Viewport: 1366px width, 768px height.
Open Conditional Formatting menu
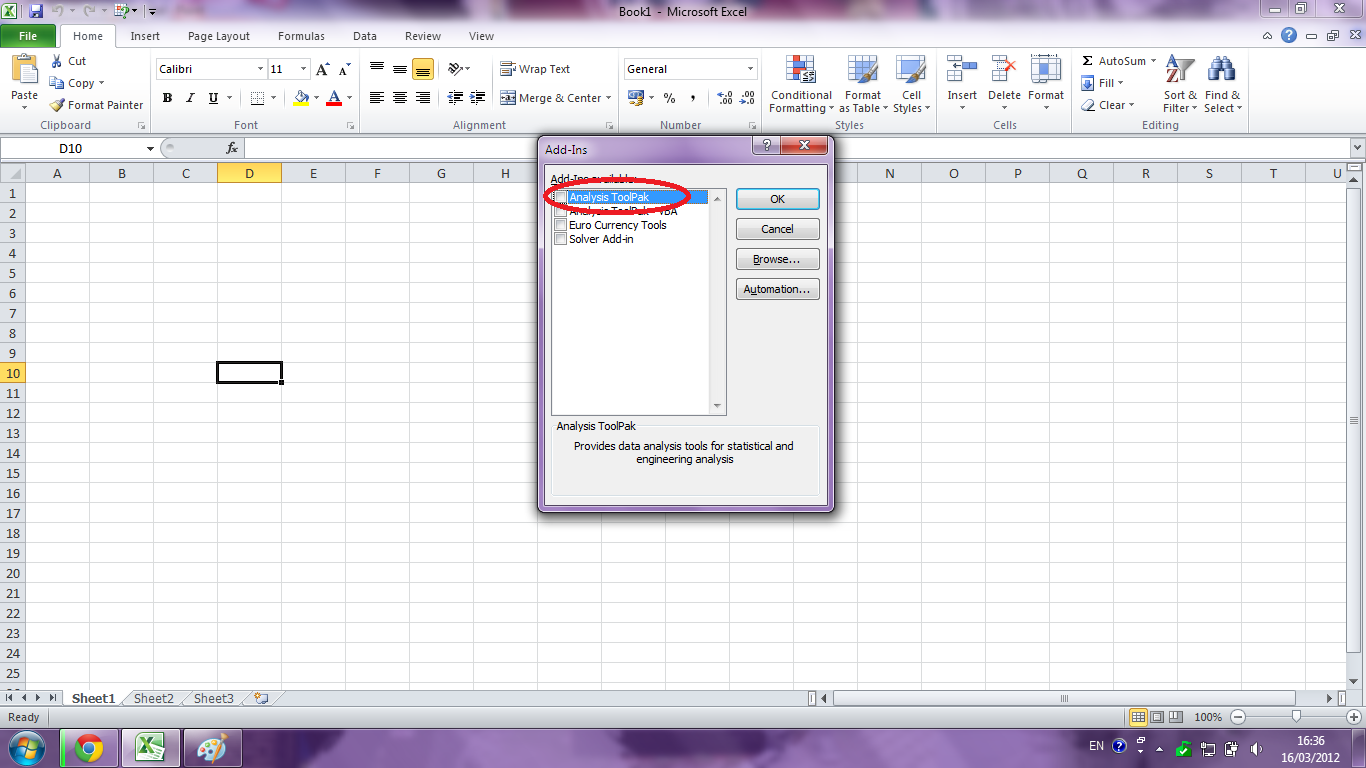pos(801,85)
